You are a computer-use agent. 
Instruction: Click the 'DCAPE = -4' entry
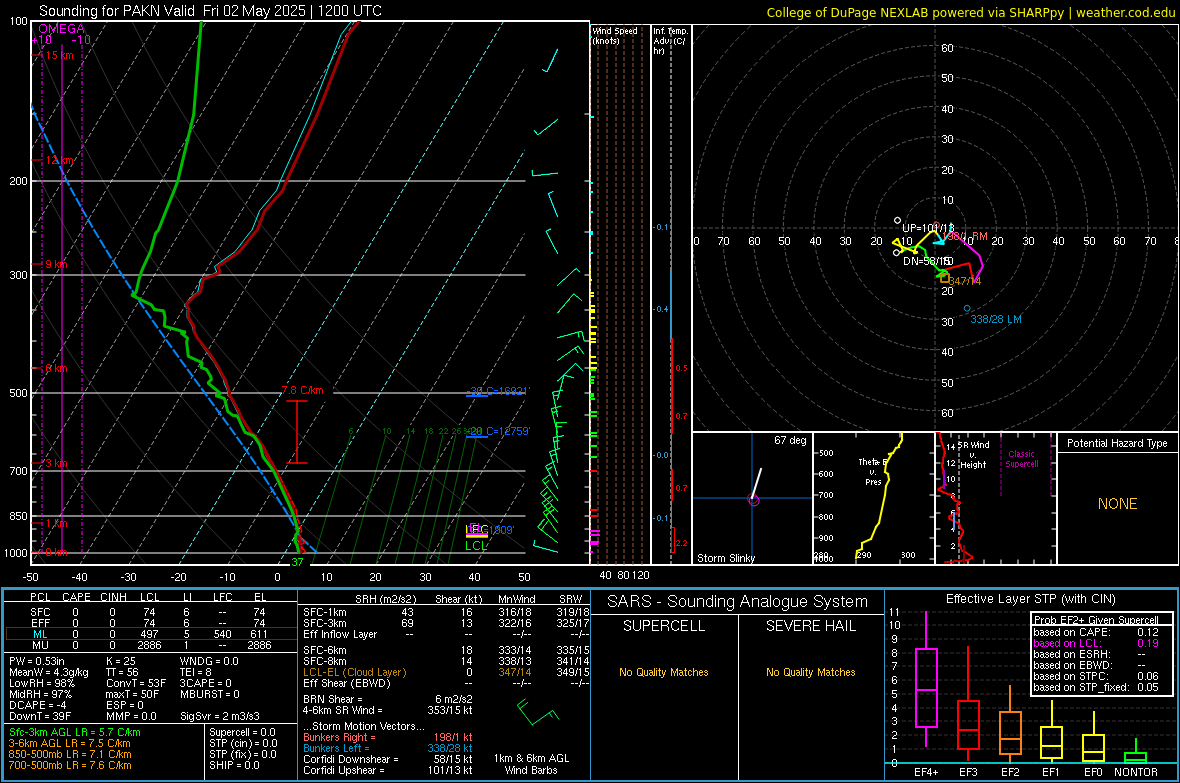pos(38,705)
